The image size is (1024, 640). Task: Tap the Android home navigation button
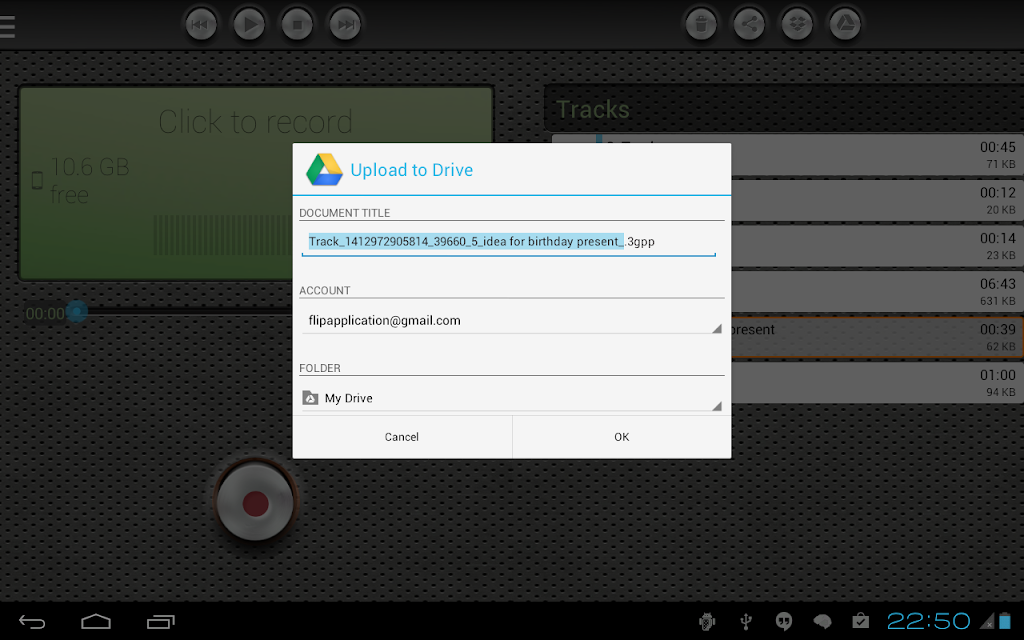[95, 622]
